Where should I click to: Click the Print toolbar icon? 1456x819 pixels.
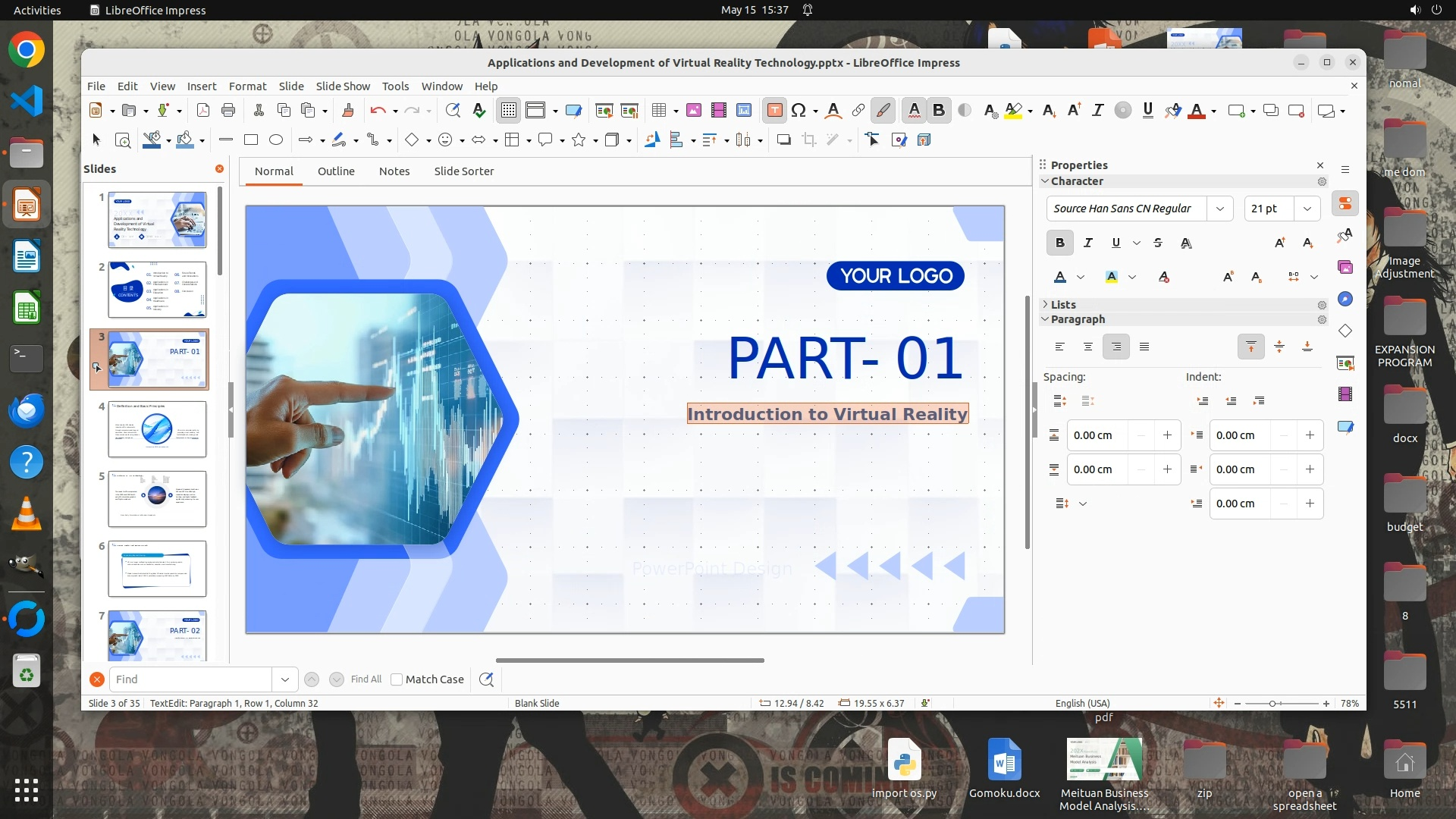(228, 111)
